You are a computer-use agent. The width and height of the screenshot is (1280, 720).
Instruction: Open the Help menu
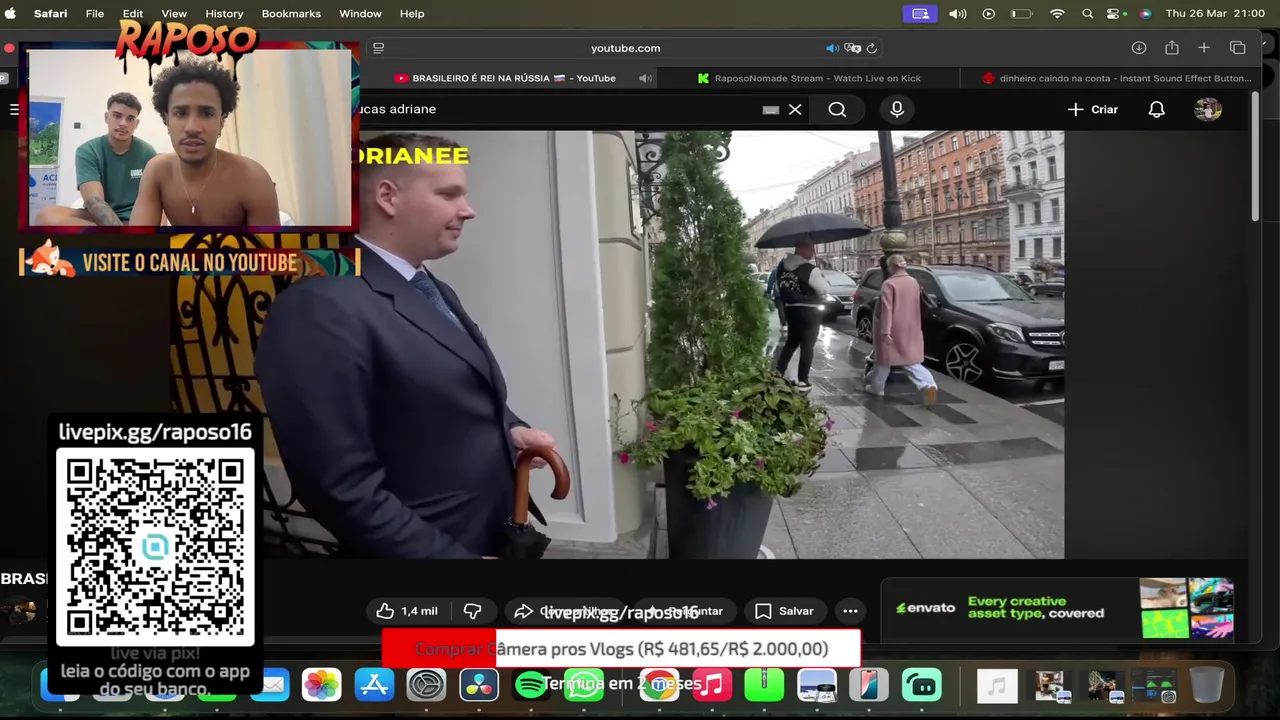tap(412, 14)
